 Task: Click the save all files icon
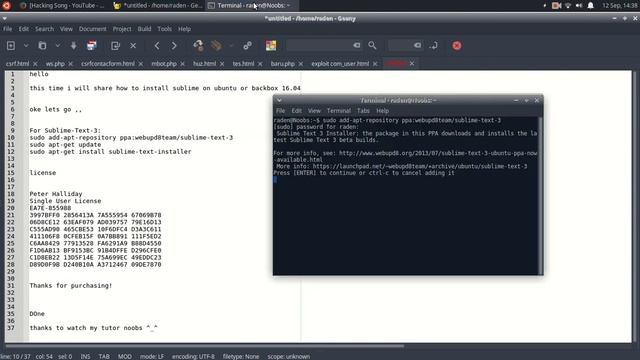(x=91, y=46)
